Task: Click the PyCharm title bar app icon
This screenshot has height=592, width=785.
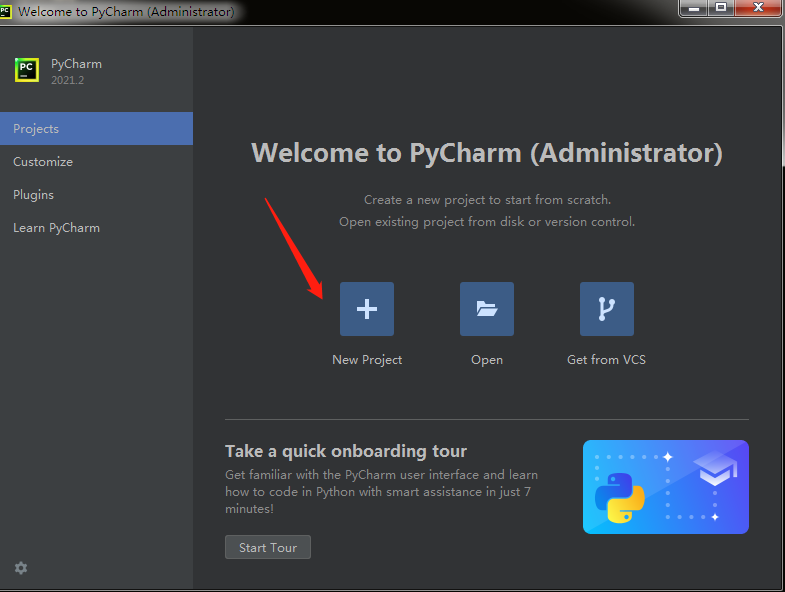Action: pos(6,11)
